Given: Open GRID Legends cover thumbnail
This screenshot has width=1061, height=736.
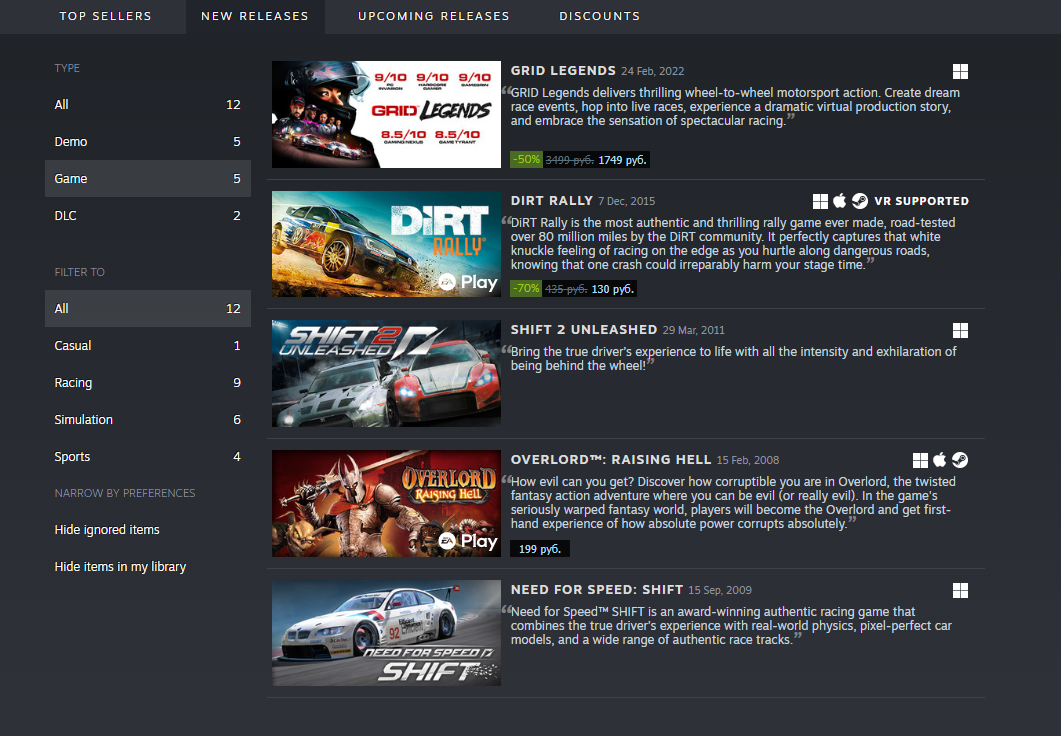Looking at the screenshot, I should pos(386,114).
